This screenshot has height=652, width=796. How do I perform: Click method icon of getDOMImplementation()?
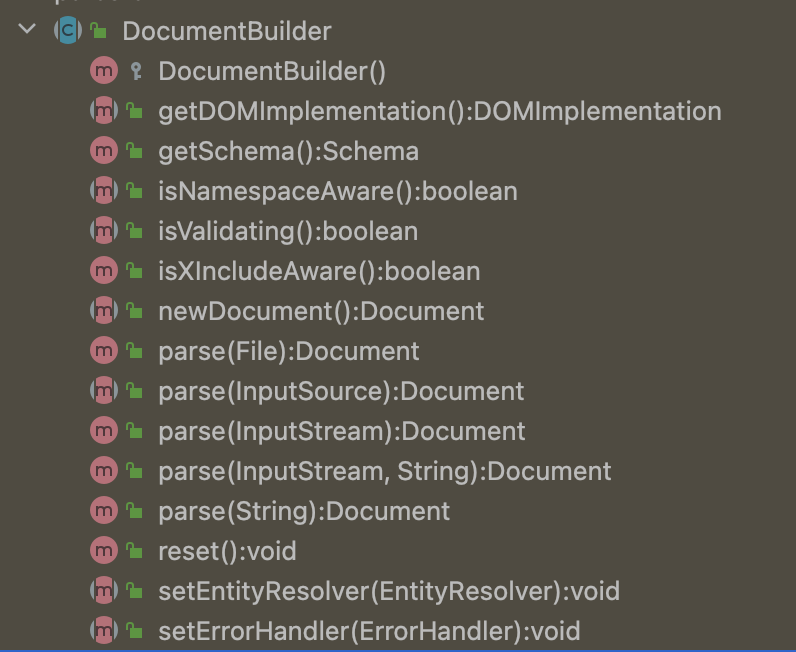pos(104,110)
